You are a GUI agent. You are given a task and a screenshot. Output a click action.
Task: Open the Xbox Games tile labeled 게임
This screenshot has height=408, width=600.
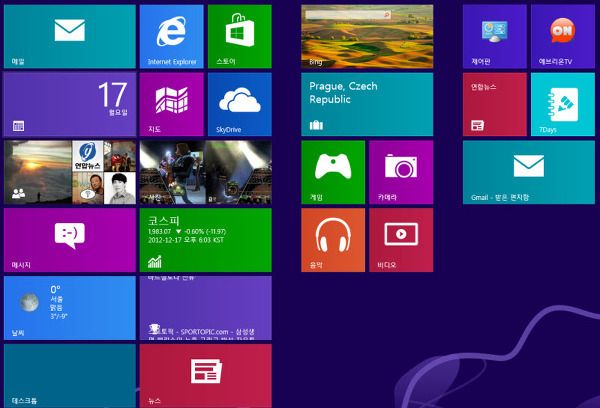[333, 172]
